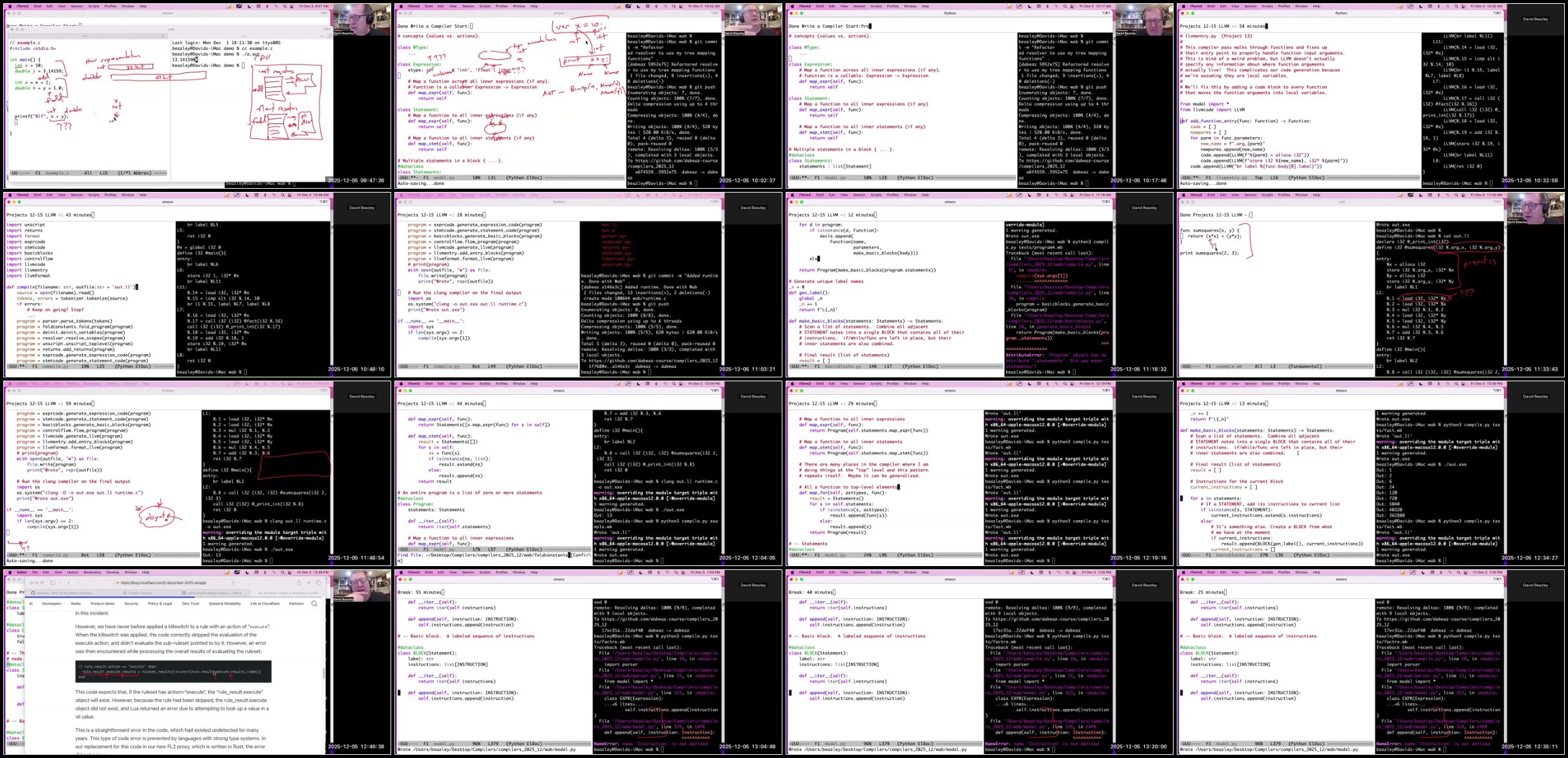Open the Bookmarks menu in Safari's menu bar
Viewport: 1568px width, 758px height.
click(92, 573)
